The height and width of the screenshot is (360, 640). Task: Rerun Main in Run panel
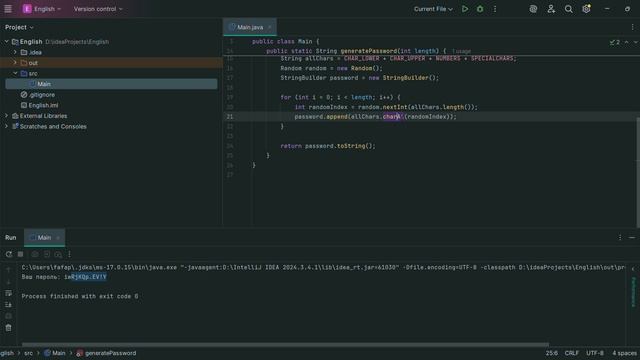9,254
